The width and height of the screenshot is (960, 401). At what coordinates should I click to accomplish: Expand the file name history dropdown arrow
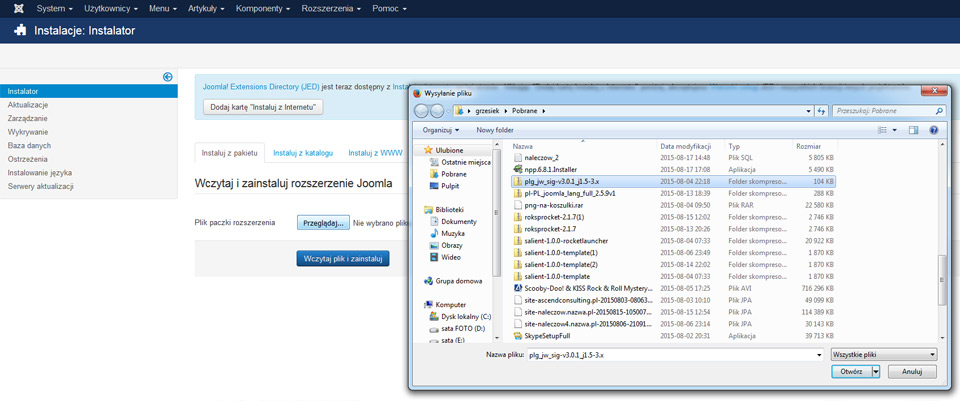pyautogui.click(x=819, y=355)
